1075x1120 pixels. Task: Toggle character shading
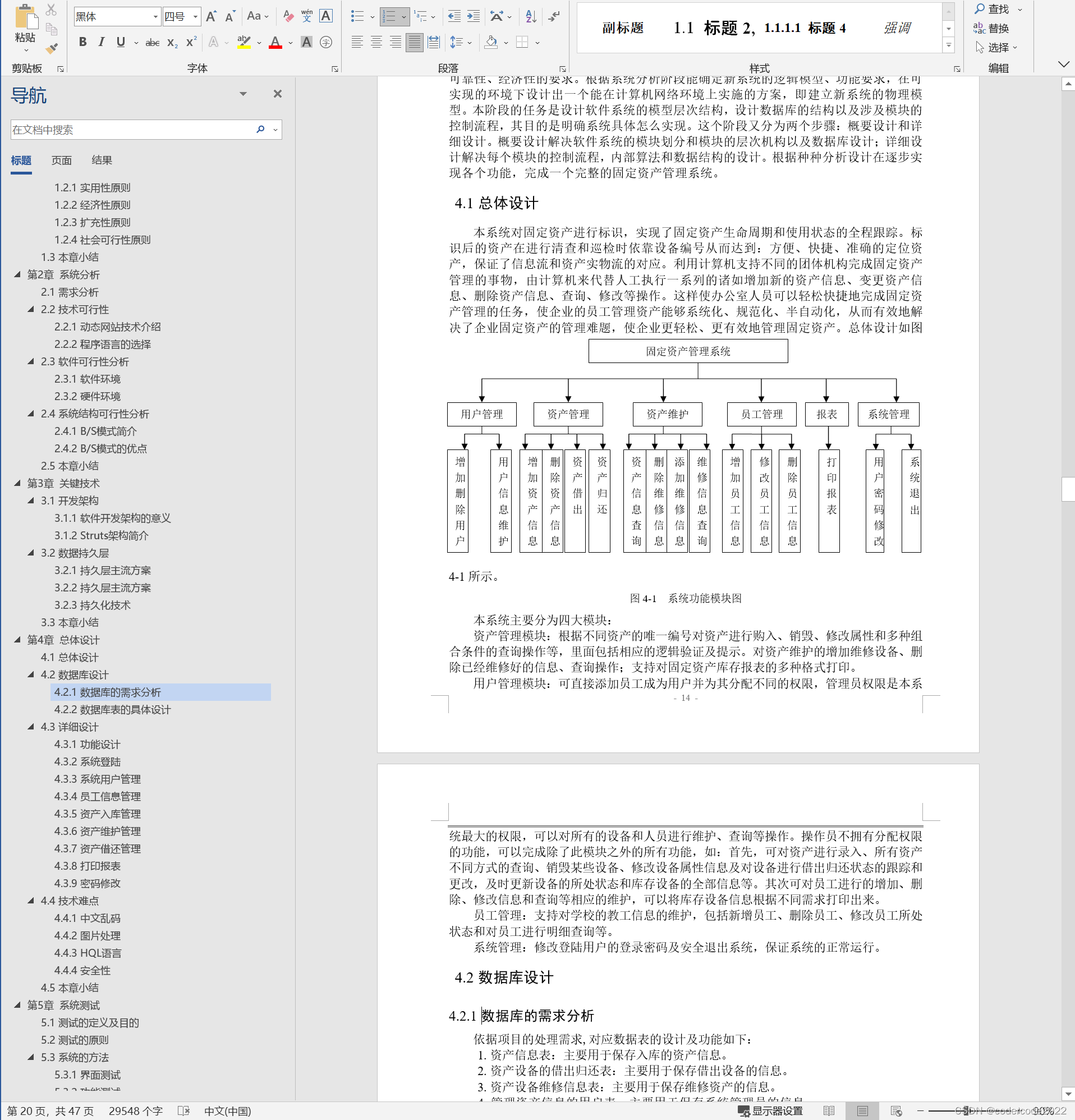tap(307, 42)
